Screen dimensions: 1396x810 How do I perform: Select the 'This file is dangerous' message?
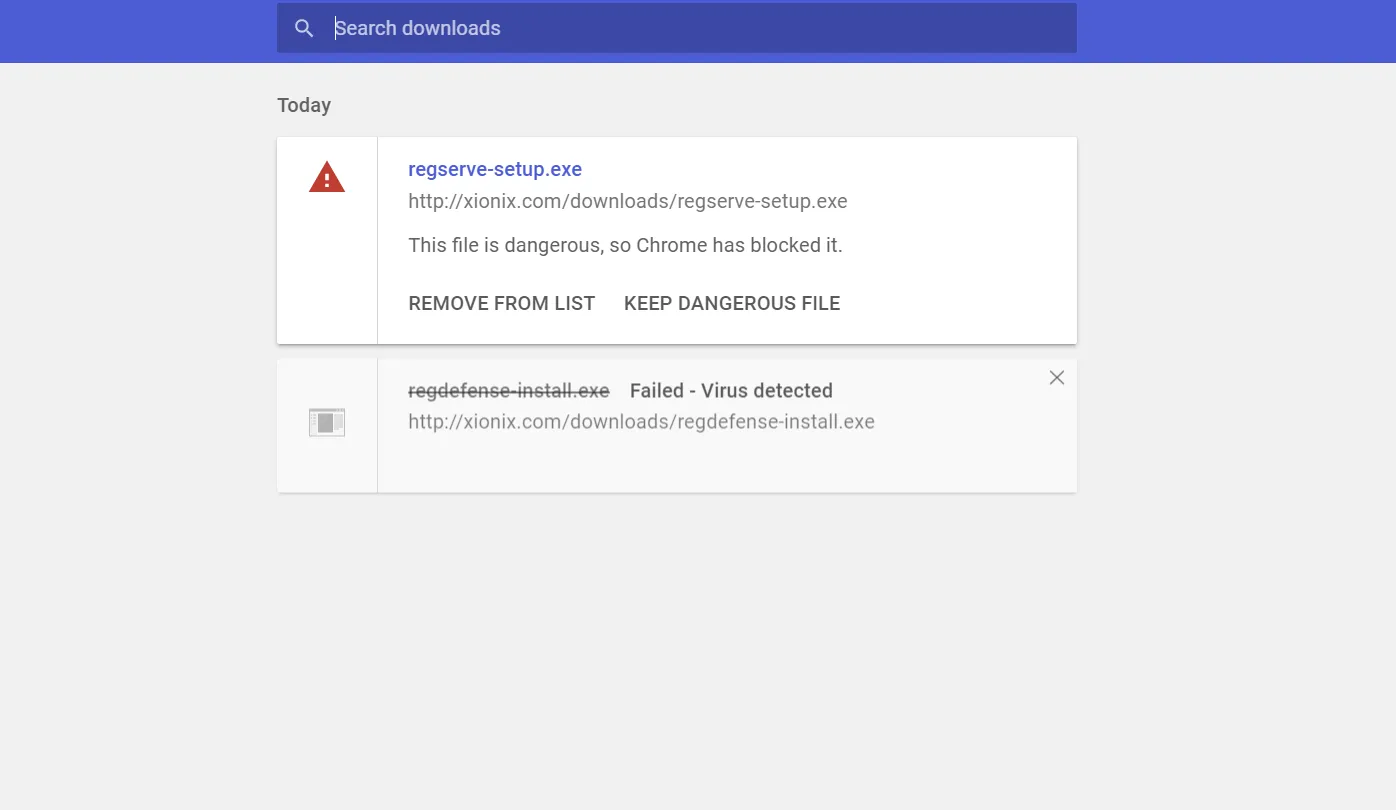coord(626,245)
